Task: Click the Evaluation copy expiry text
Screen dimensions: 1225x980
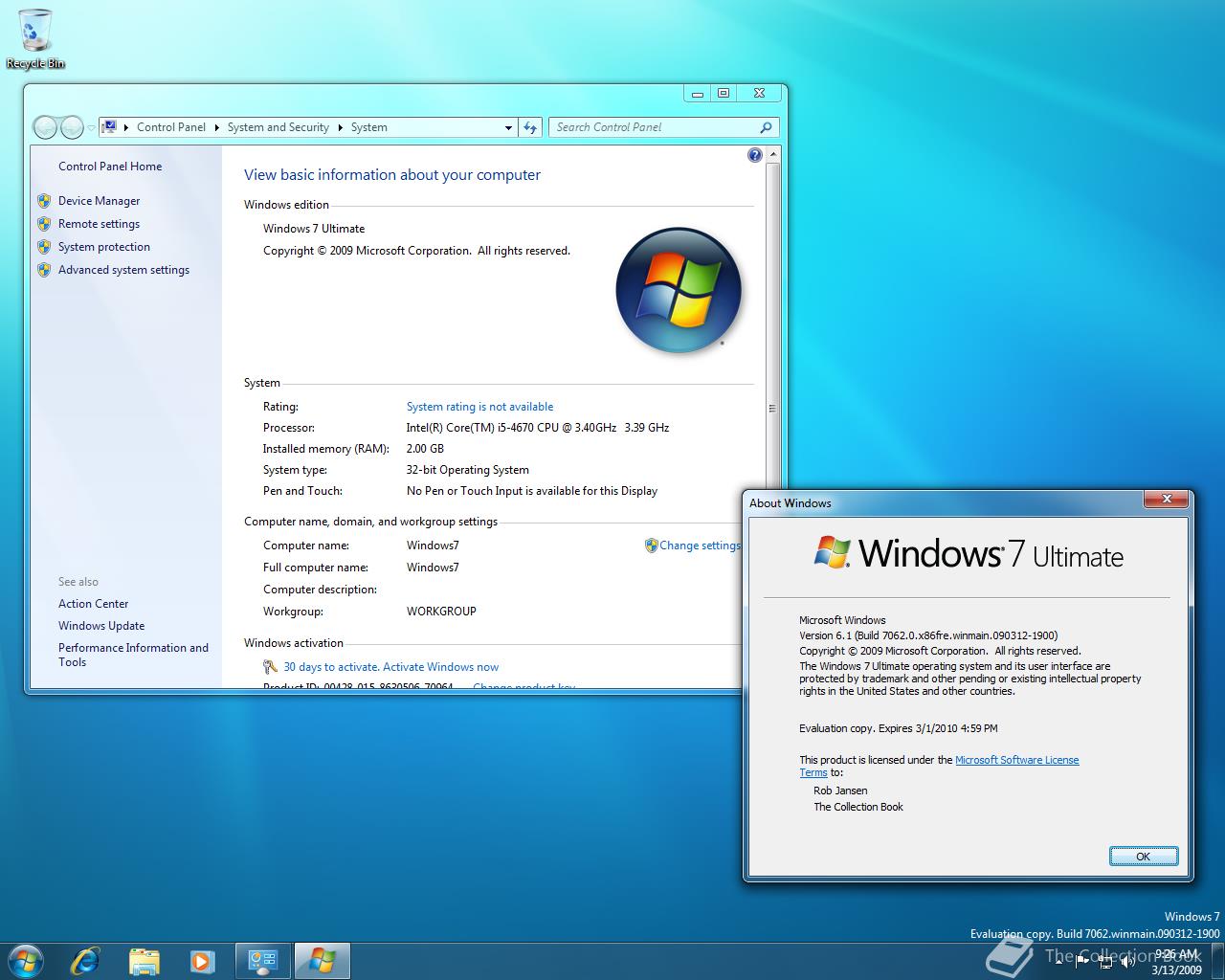Action: pyautogui.click(x=899, y=728)
